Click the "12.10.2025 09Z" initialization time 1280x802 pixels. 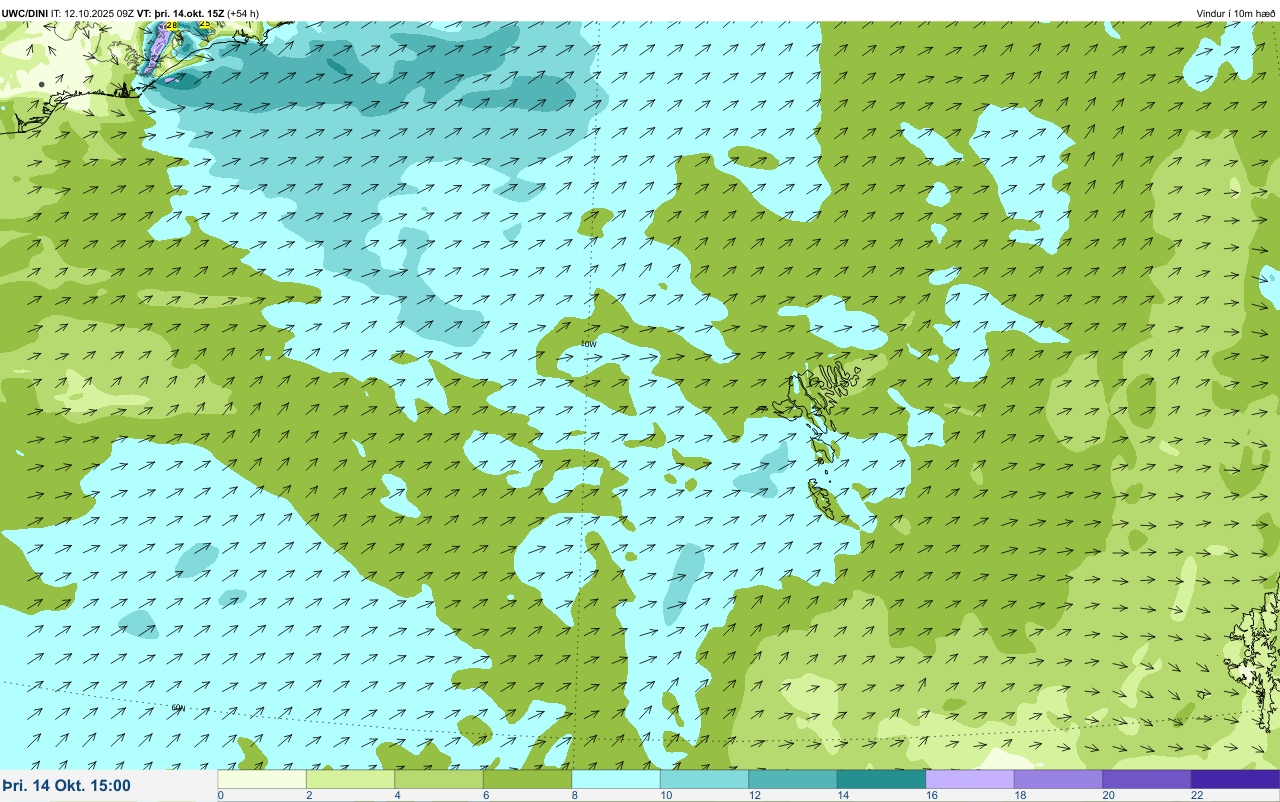point(99,13)
